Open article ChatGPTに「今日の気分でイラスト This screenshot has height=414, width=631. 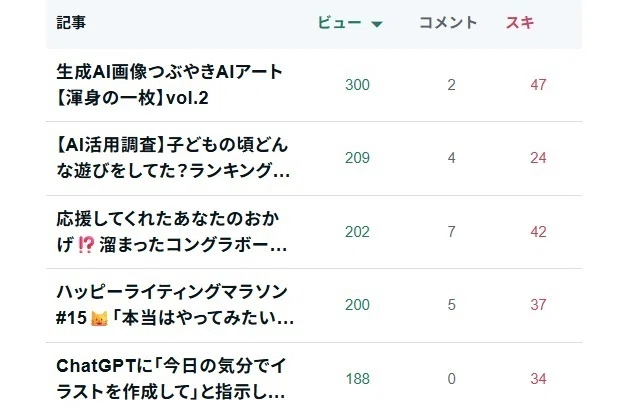click(x=171, y=379)
